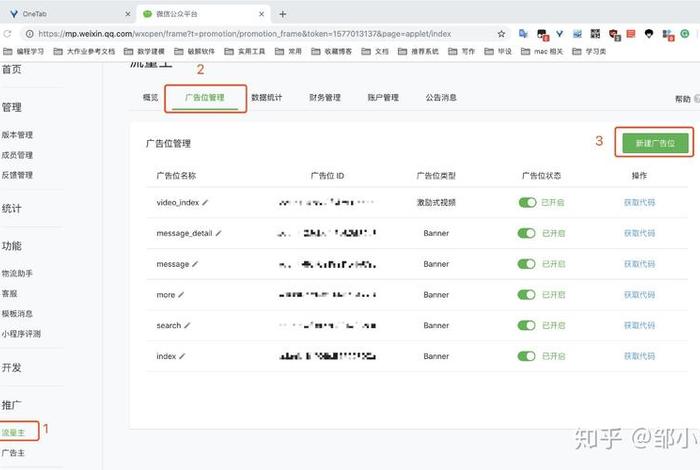The image size is (700, 470).
Task: Click the green 新建广告位 button
Action: pyautogui.click(x=655, y=143)
